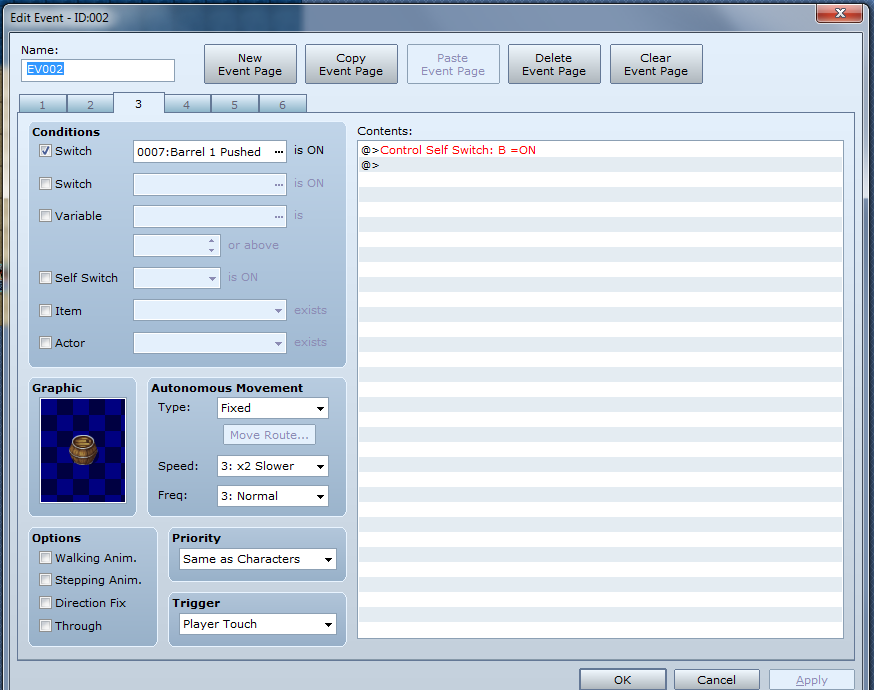Open the Freq dropdown menu
Image resolution: width=874 pixels, height=690 pixels.
click(x=273, y=496)
